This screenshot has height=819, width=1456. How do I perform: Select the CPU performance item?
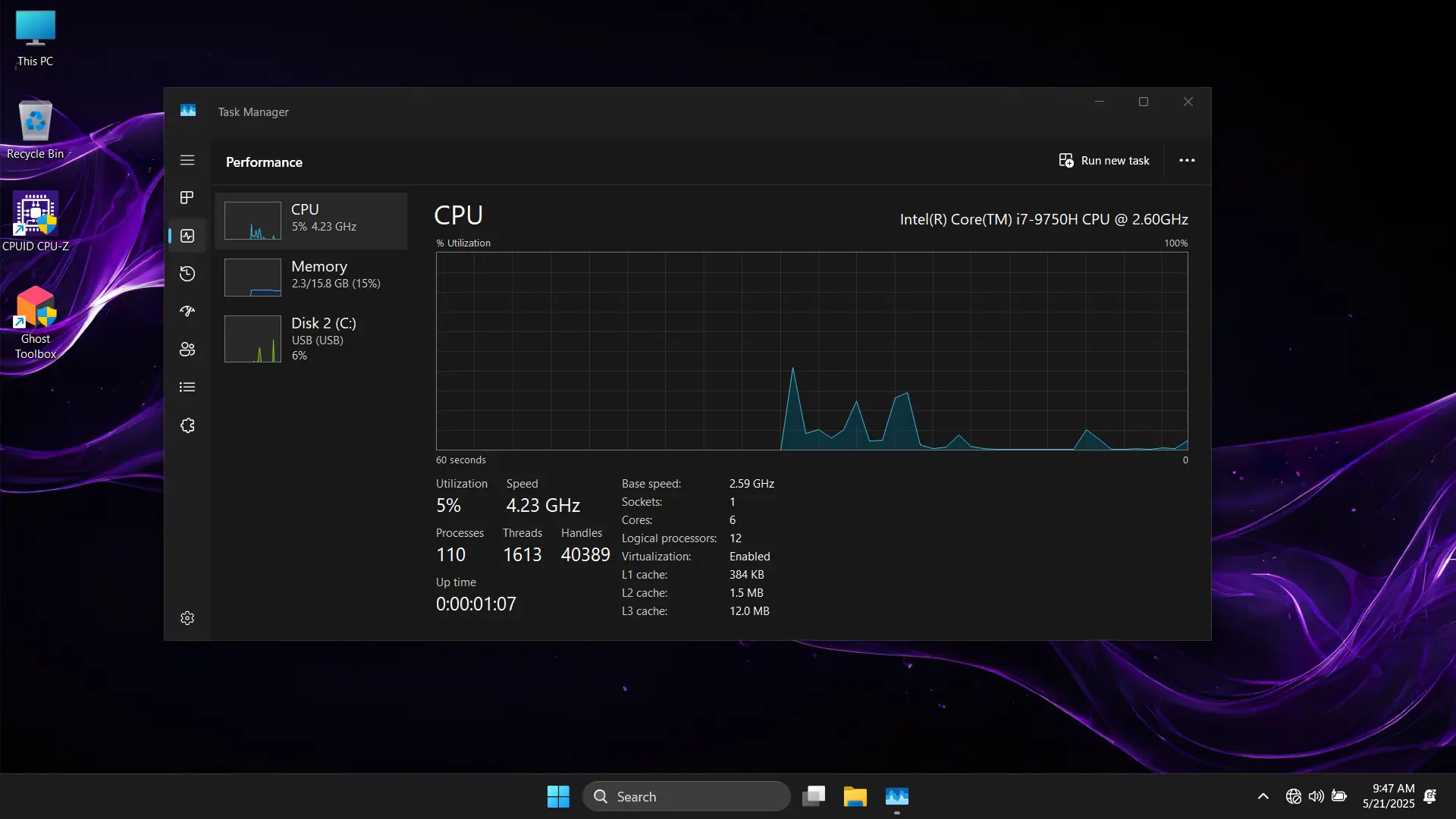click(311, 221)
